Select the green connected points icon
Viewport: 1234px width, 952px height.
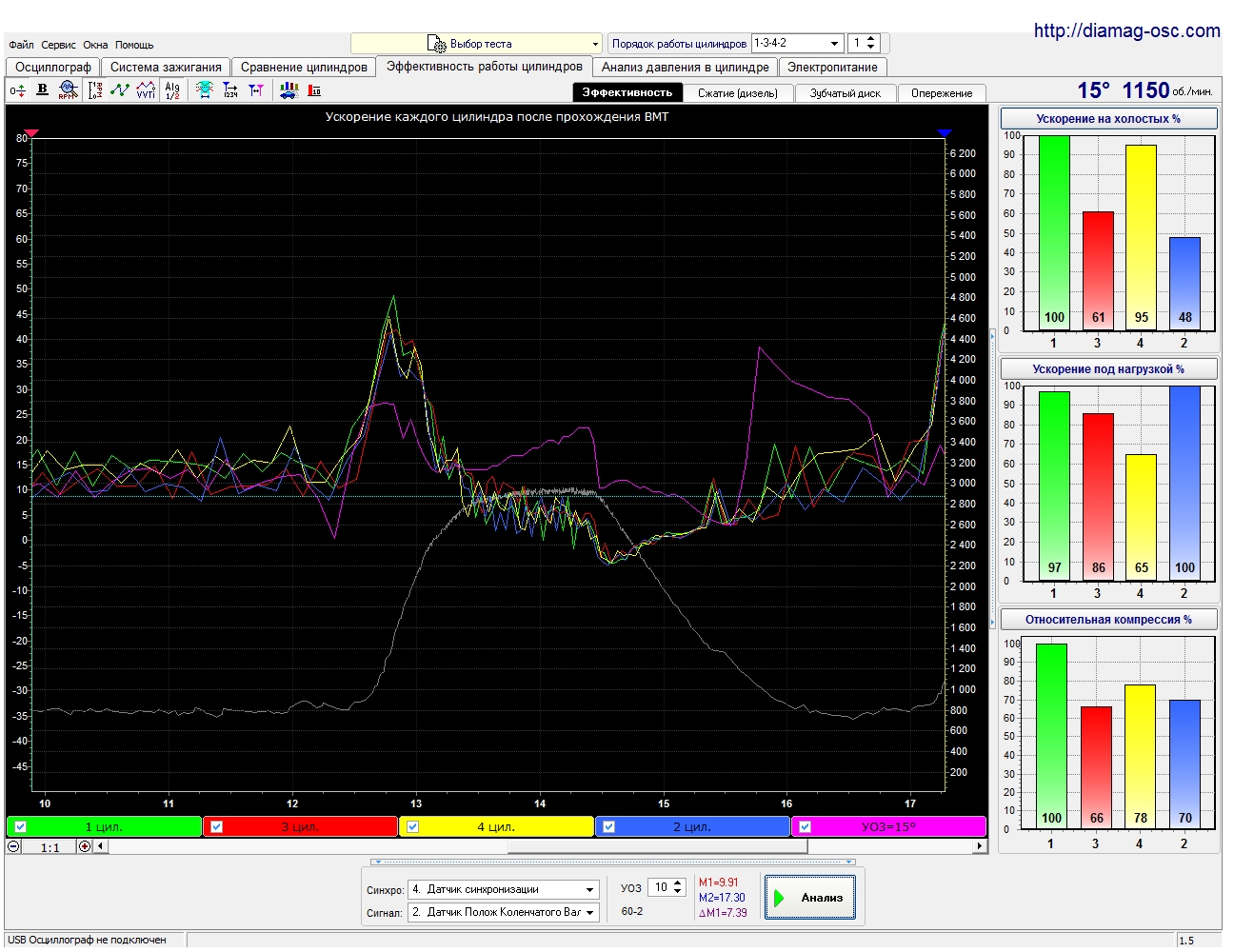(120, 89)
